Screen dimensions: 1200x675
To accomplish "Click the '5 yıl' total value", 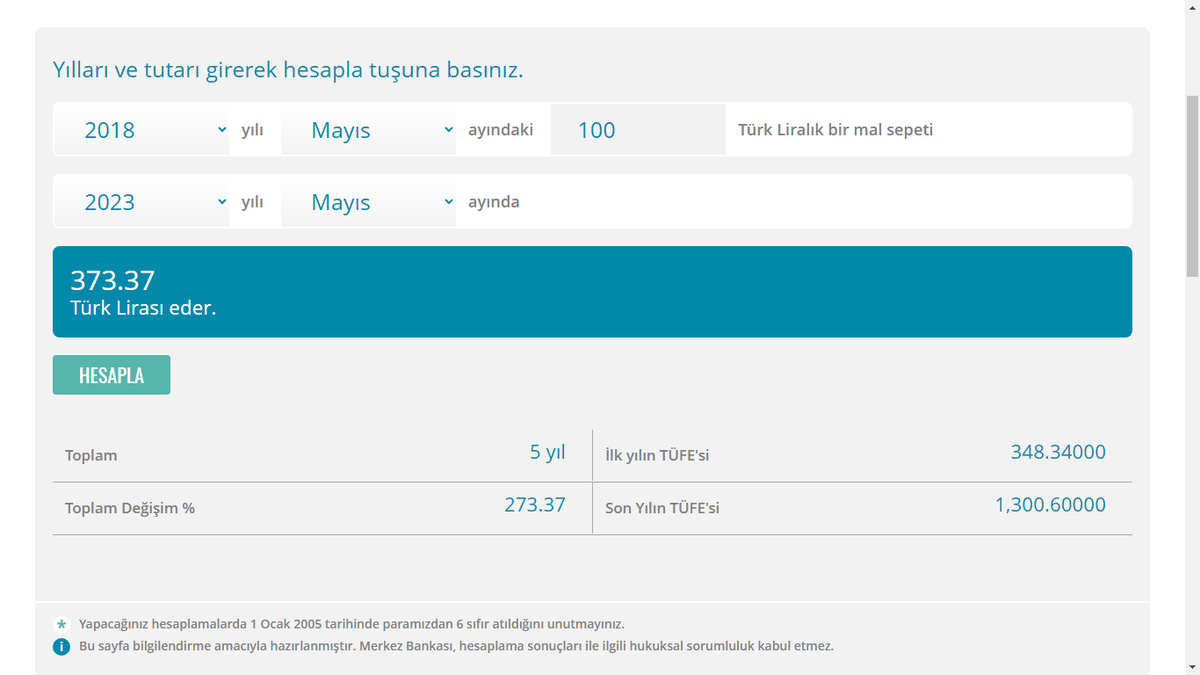I will pos(547,452).
